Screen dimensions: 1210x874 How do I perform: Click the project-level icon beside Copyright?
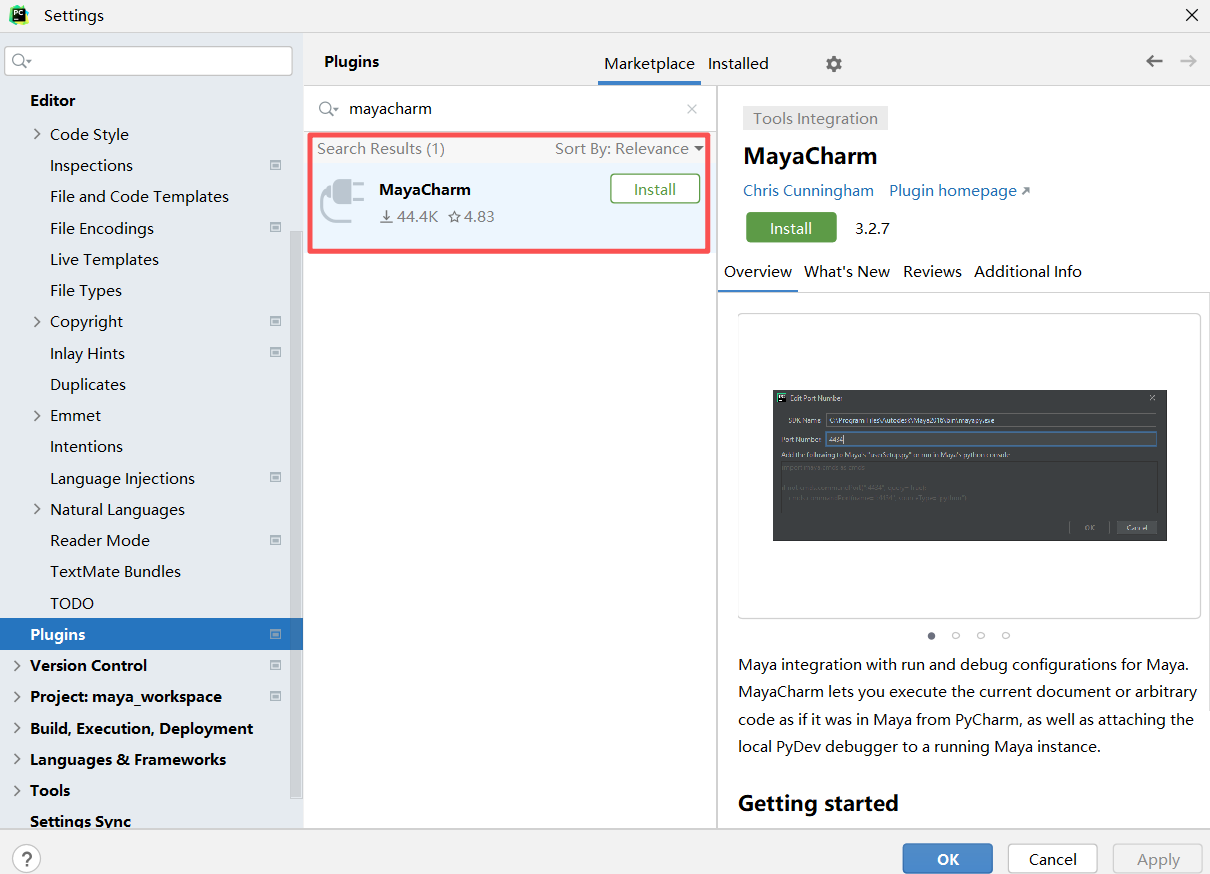pos(275,321)
